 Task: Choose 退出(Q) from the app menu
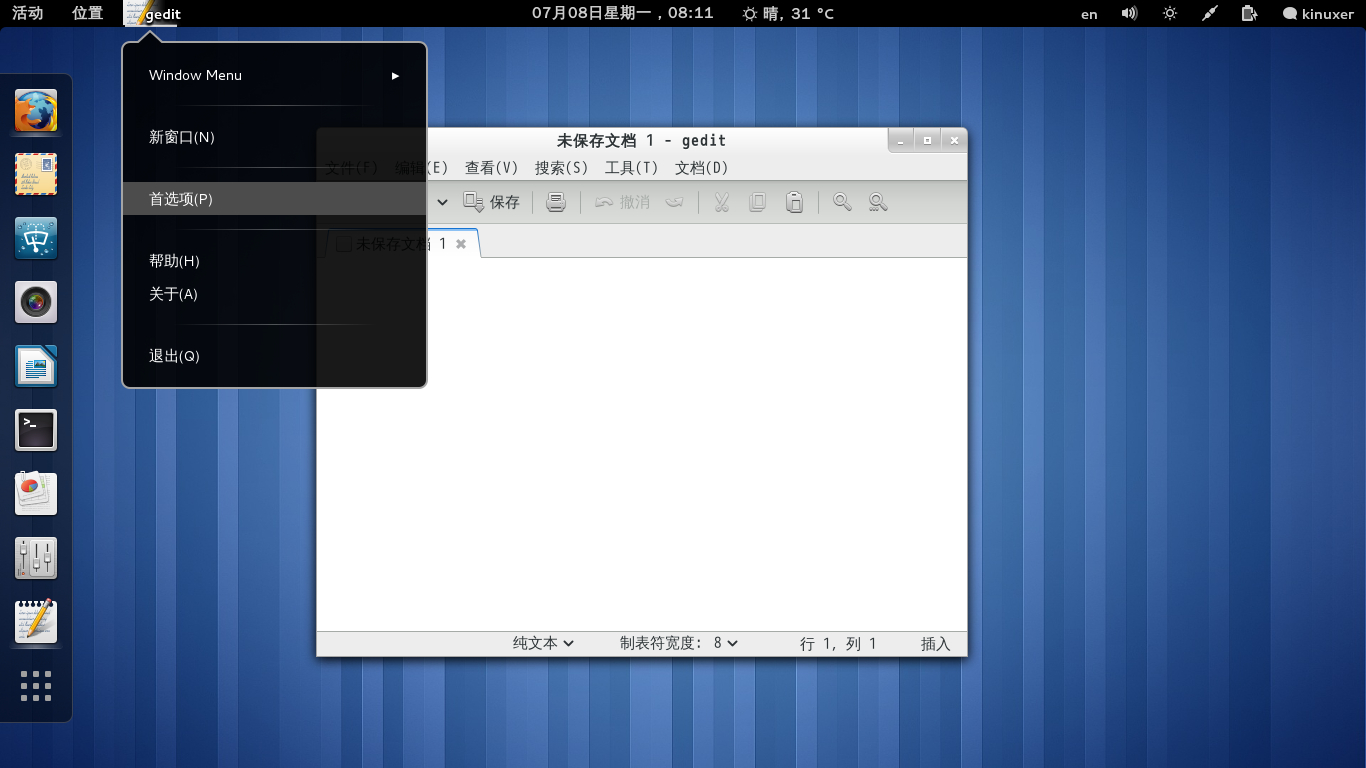174,356
